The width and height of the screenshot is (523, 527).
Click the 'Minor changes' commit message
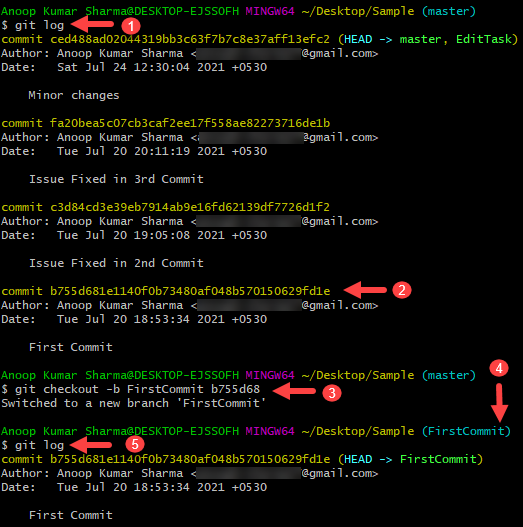74,95
